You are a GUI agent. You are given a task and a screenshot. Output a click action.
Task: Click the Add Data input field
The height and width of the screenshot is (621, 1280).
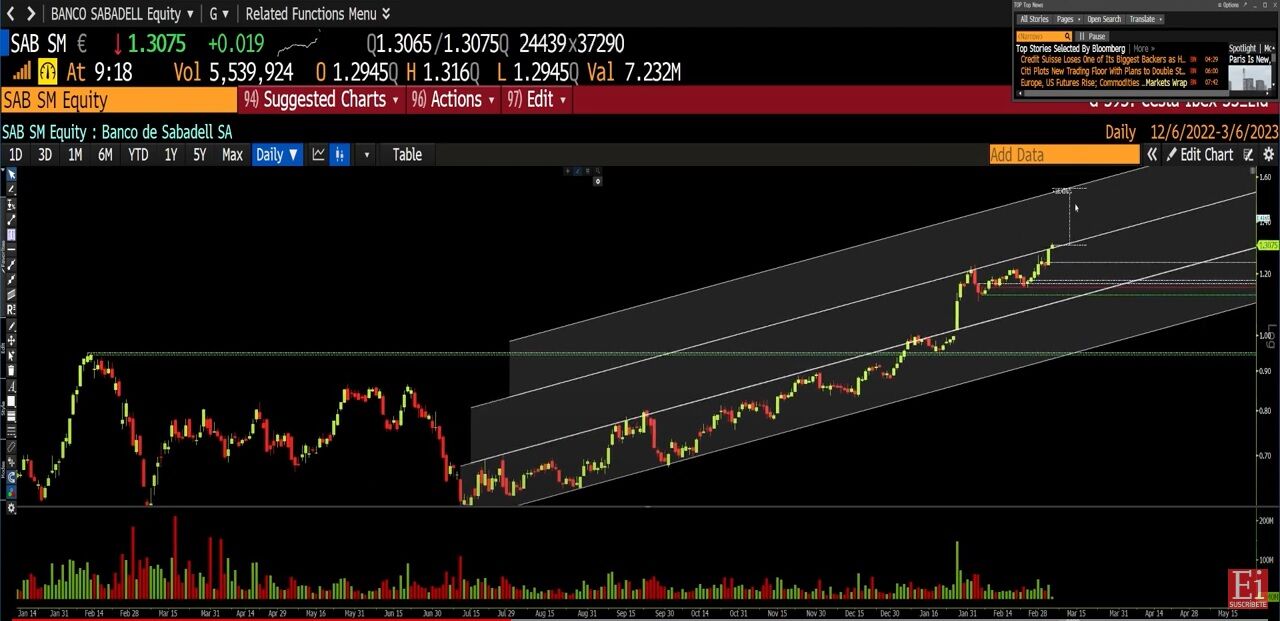click(1064, 155)
